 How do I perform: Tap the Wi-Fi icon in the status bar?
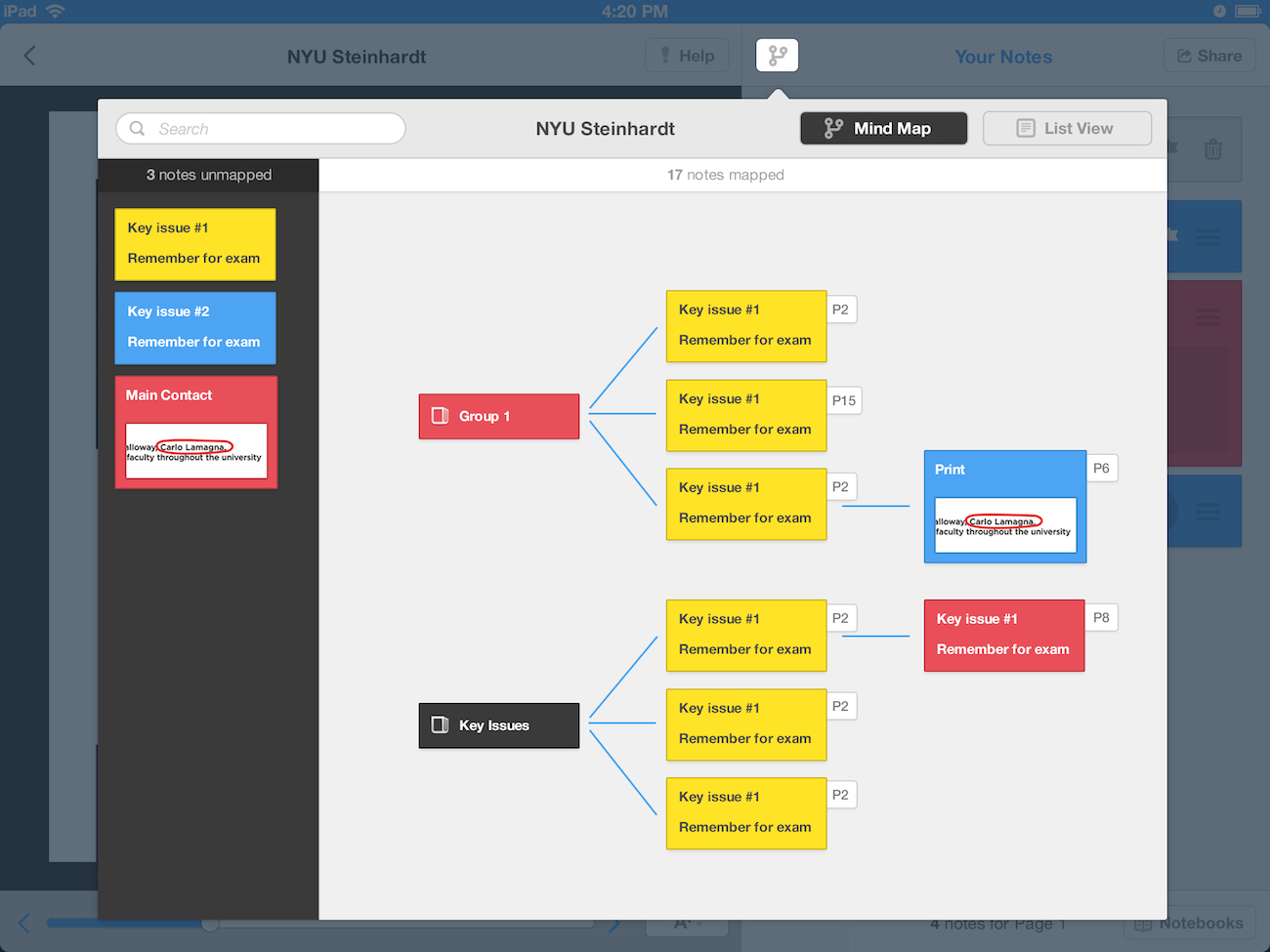(x=55, y=12)
